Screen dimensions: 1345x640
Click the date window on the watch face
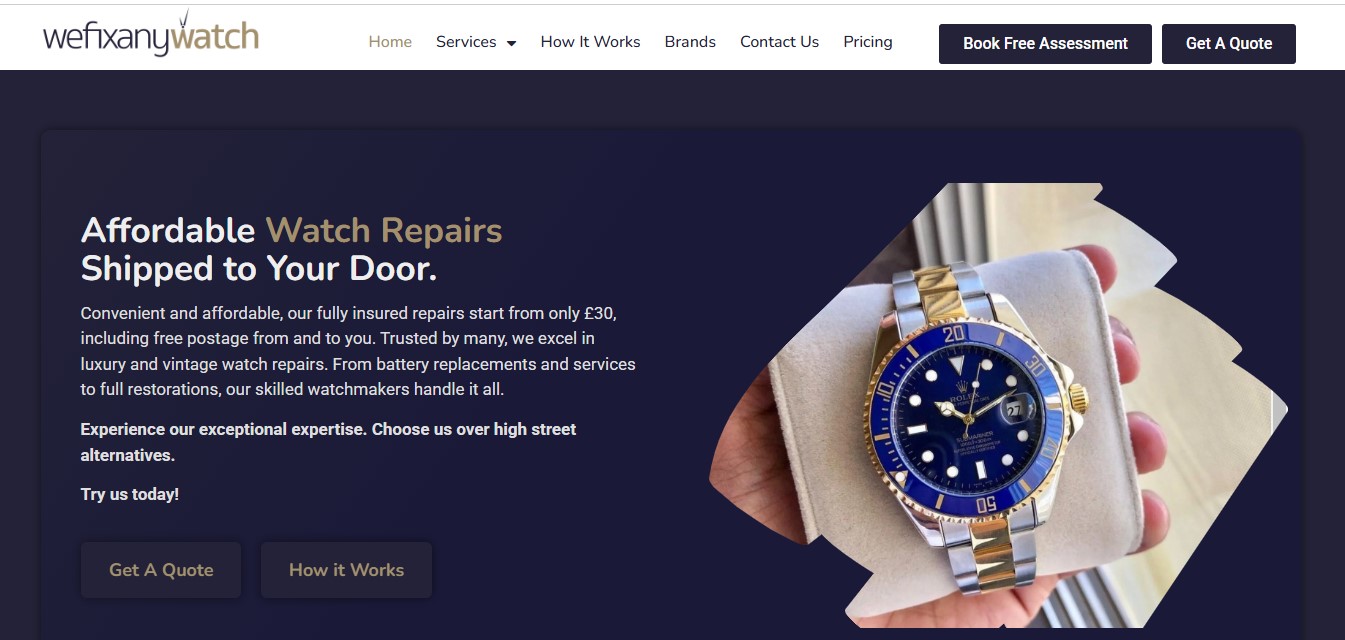click(1016, 410)
